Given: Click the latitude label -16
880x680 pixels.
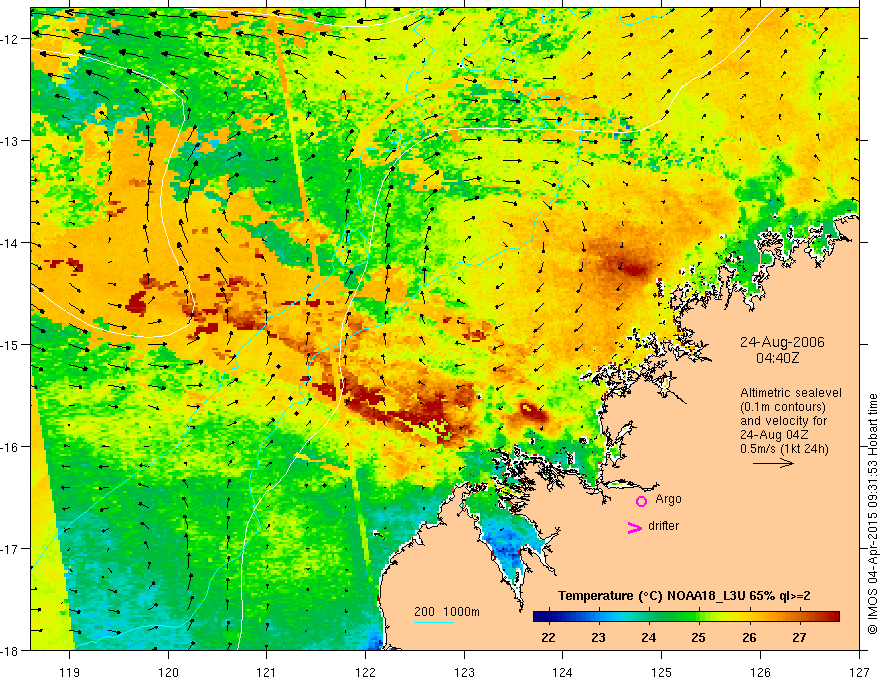Looking at the screenshot, I should [x=11, y=447].
